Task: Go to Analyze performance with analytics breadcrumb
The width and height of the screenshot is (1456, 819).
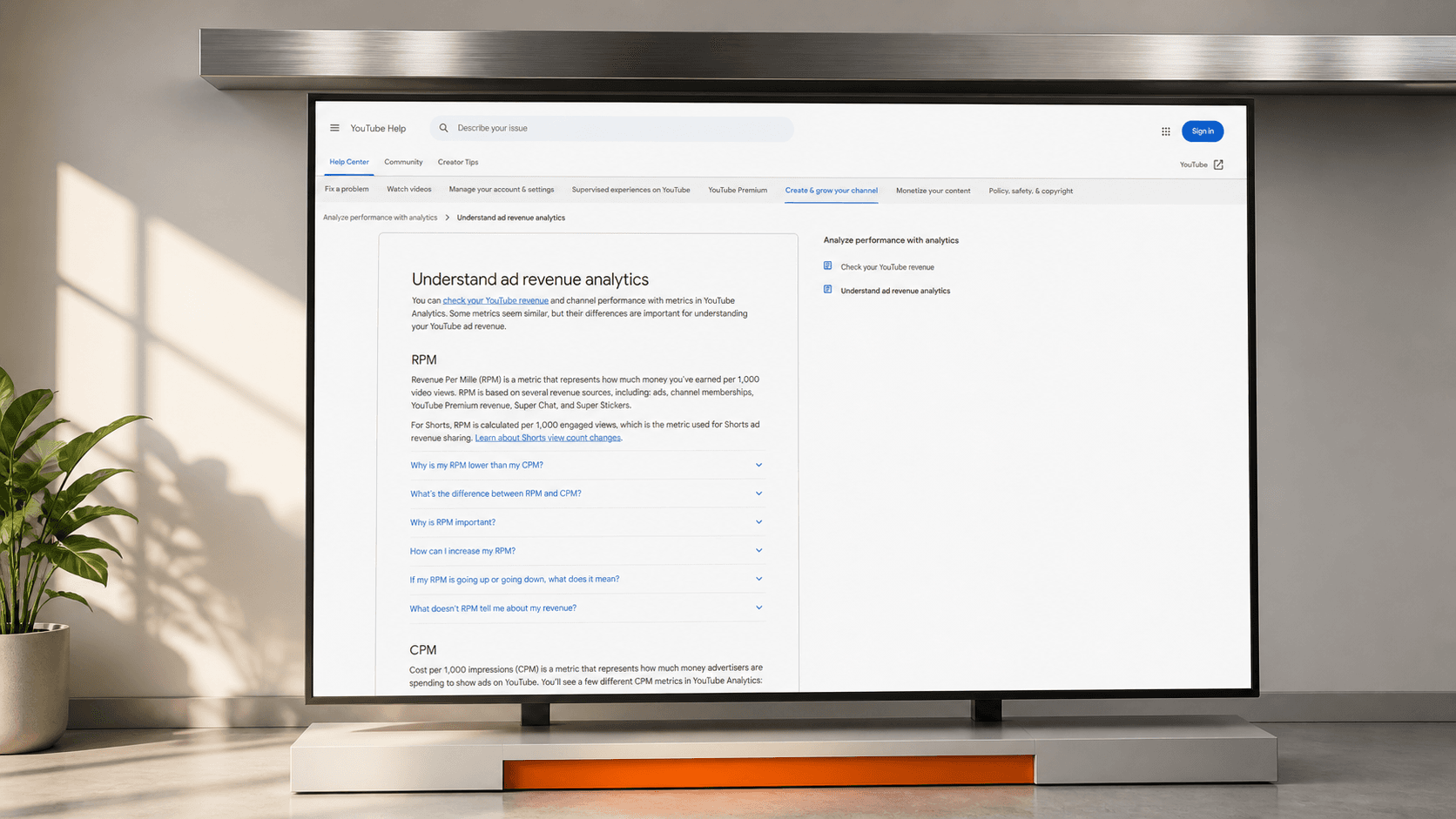Action: coord(381,218)
